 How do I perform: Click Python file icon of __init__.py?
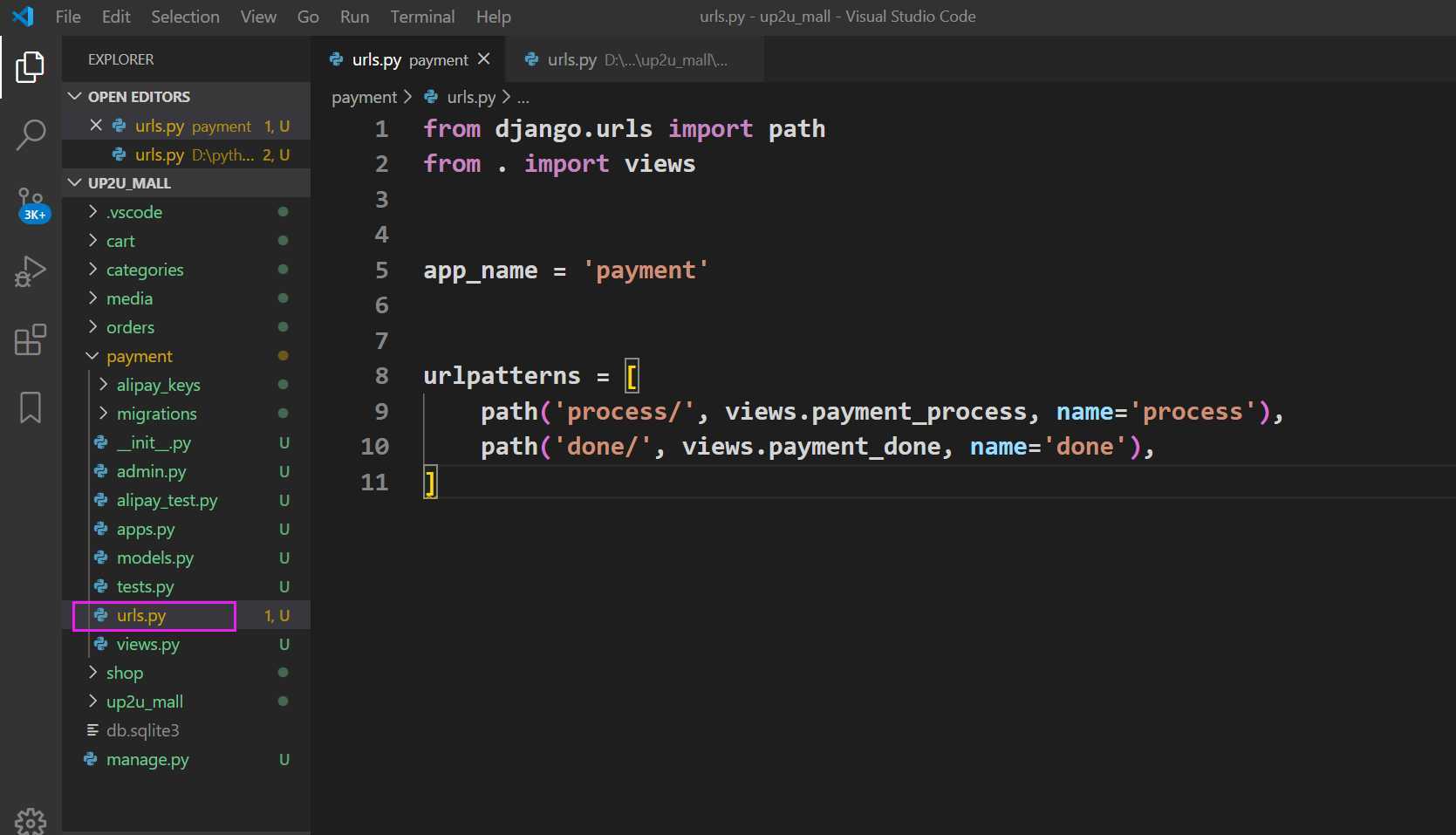(x=101, y=442)
